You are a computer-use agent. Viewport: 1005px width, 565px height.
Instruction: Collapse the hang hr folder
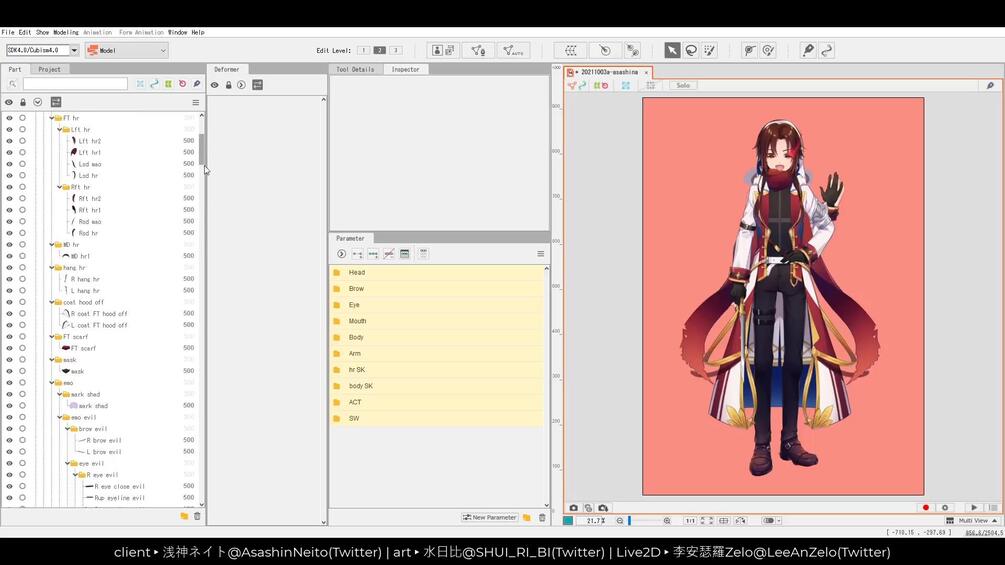click(52, 268)
